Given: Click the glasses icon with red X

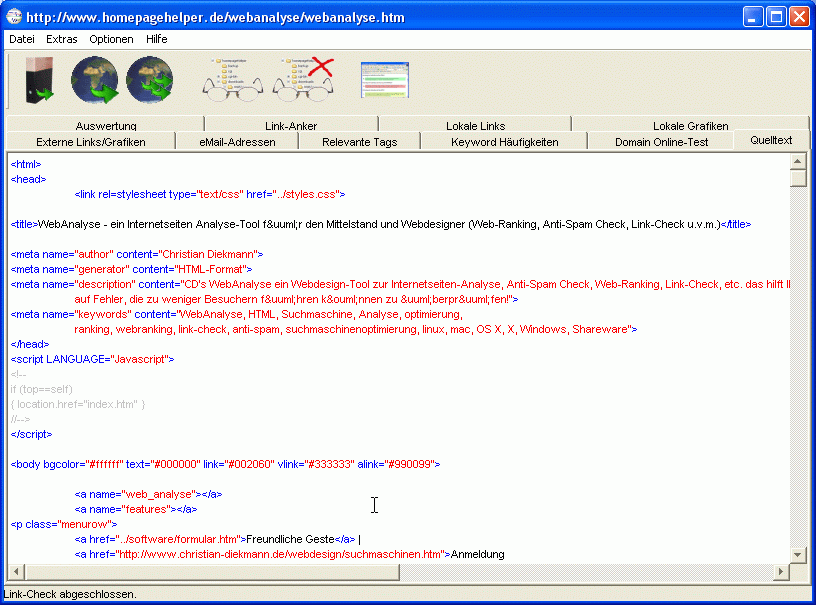Looking at the screenshot, I should [303, 80].
